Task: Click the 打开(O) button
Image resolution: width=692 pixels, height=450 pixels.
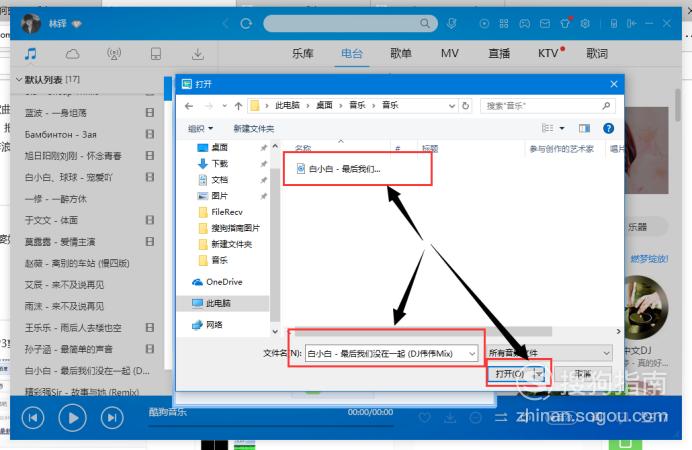Action: [511, 374]
